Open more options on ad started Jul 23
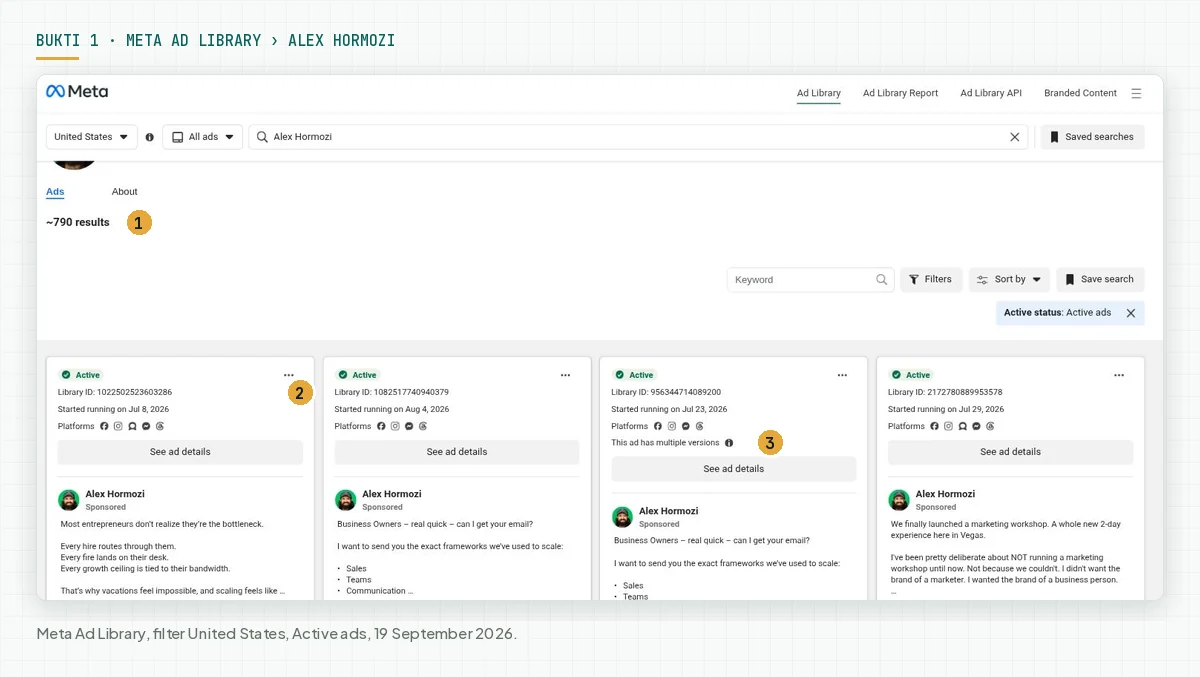The image size is (1200, 677). point(842,375)
